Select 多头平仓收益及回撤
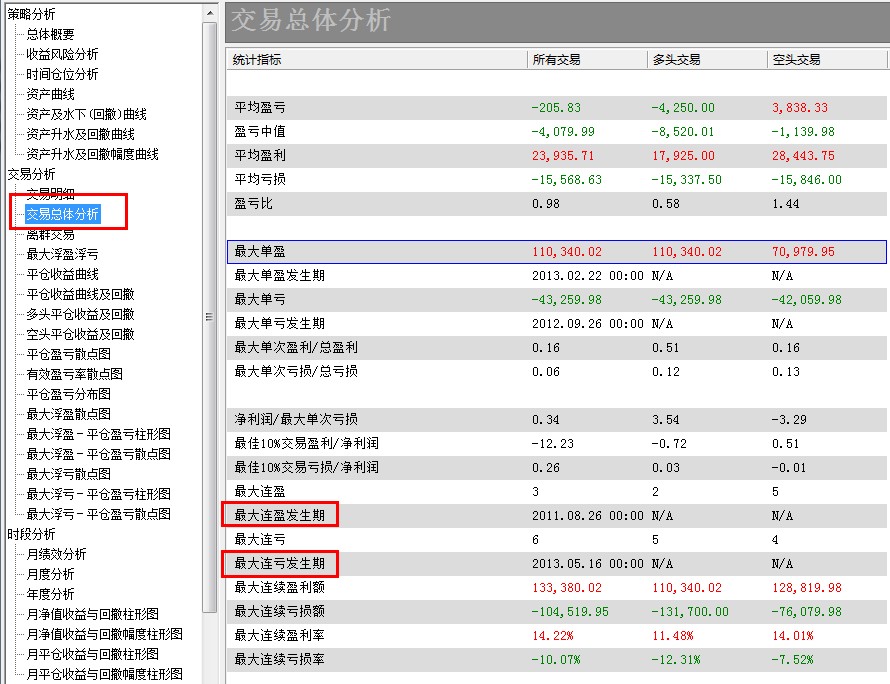This screenshot has height=684, width=890. (81, 314)
